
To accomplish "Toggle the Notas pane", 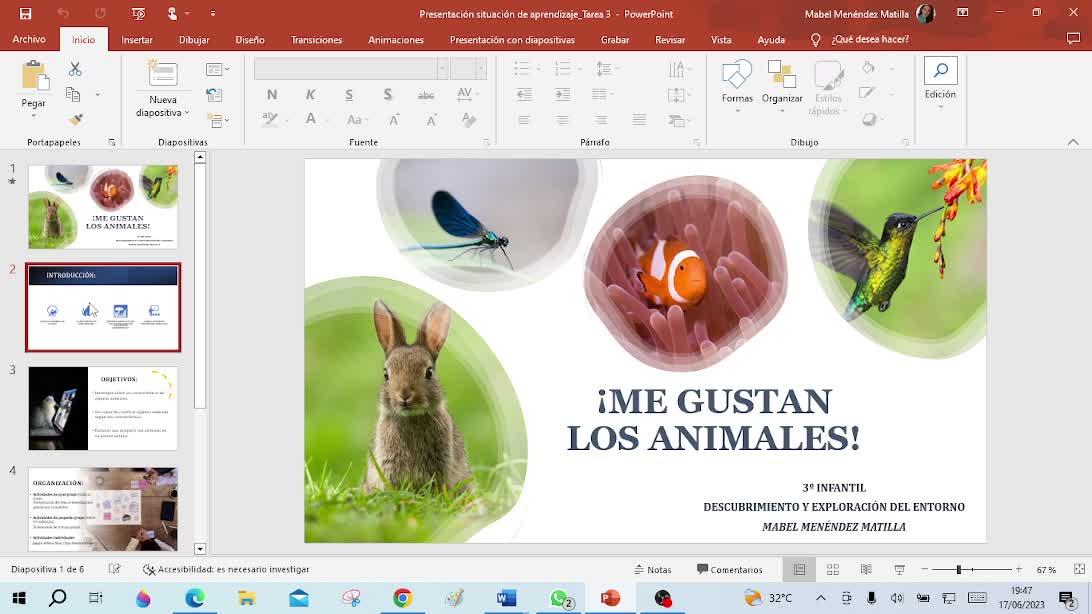I will [652, 570].
